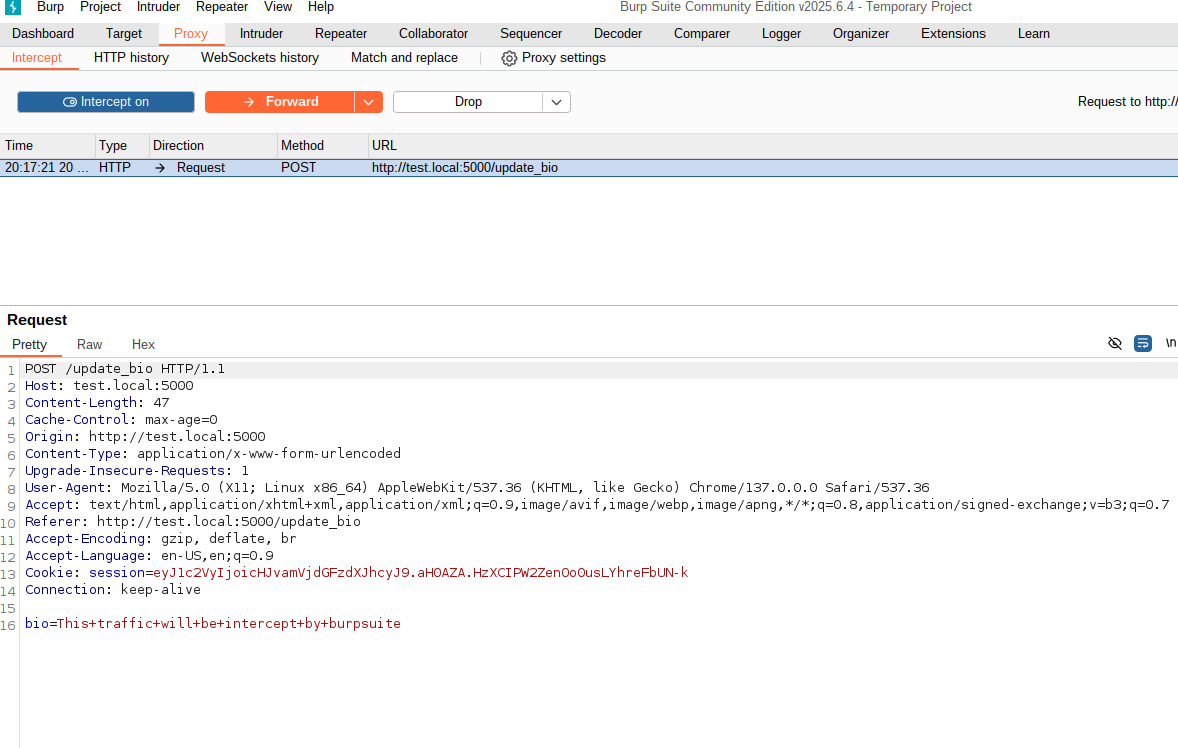Screen dimensions: 1178x748
Task: Open the Collaborator tab
Action: 433,34
